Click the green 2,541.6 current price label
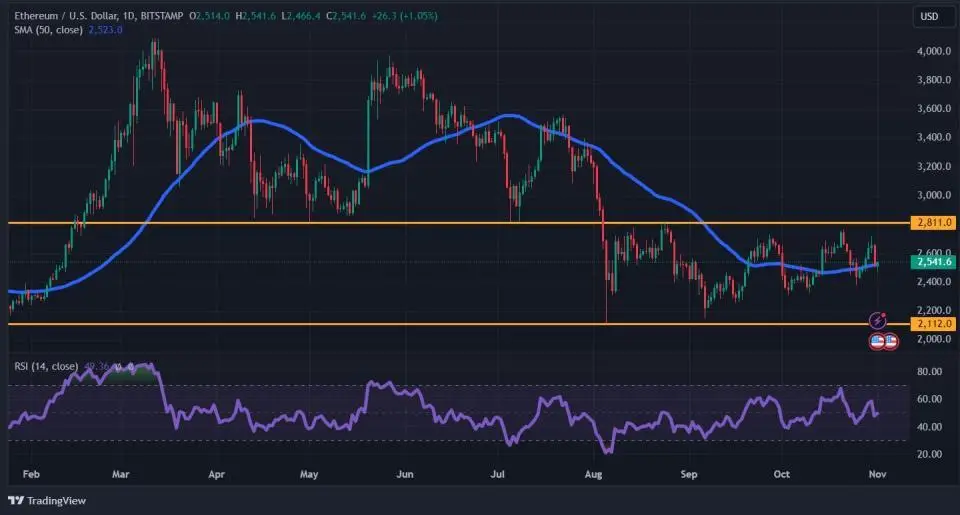The image size is (960, 515). pyautogui.click(x=932, y=262)
